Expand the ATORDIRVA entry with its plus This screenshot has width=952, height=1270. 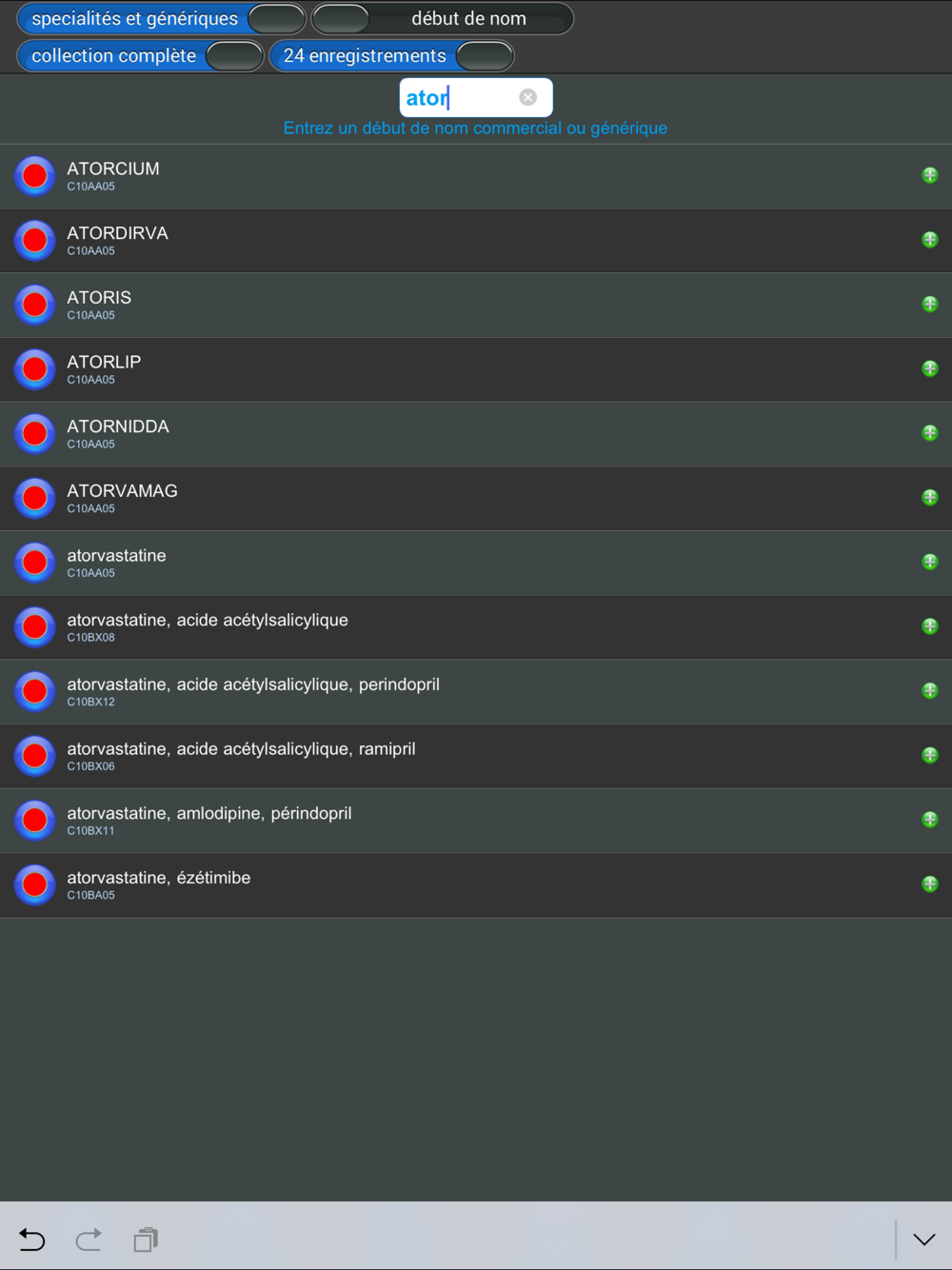coord(930,240)
